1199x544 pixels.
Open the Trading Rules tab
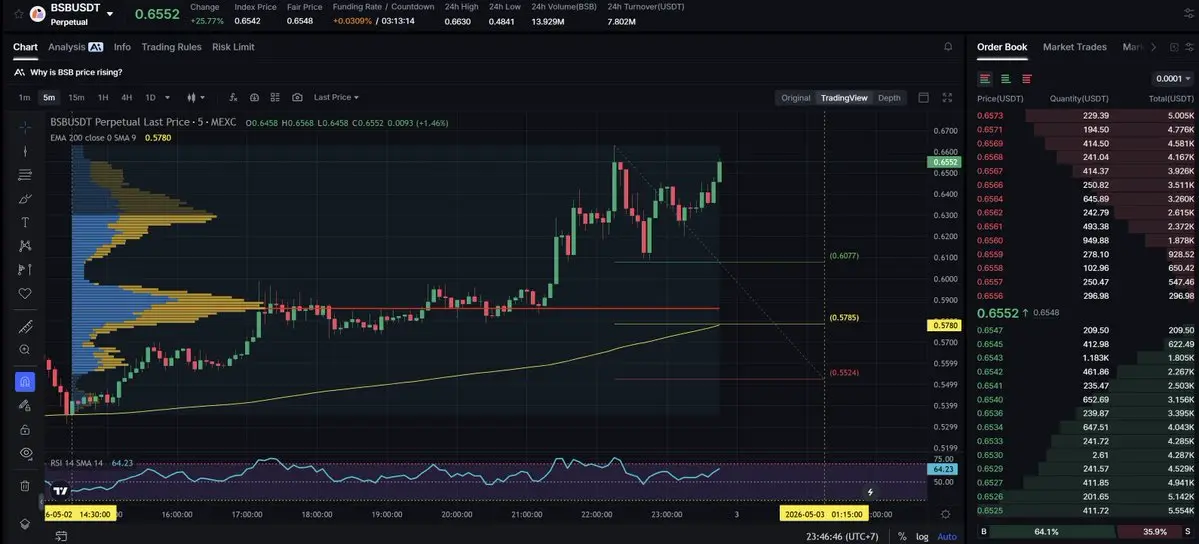pos(171,47)
